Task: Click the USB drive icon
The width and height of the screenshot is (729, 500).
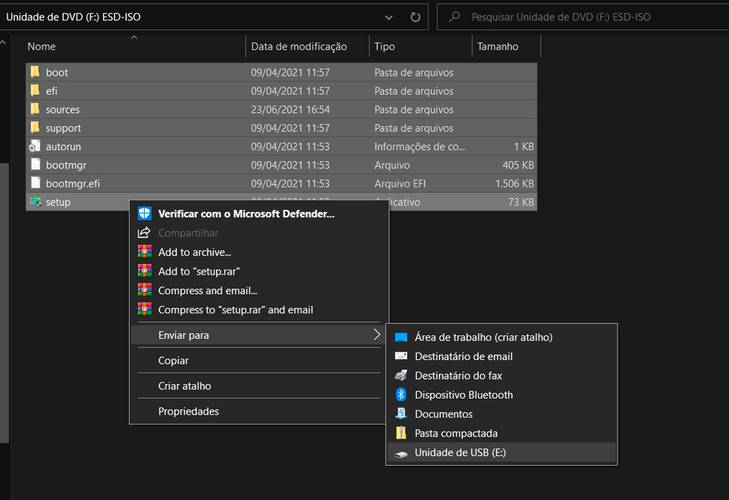Action: tap(401, 453)
